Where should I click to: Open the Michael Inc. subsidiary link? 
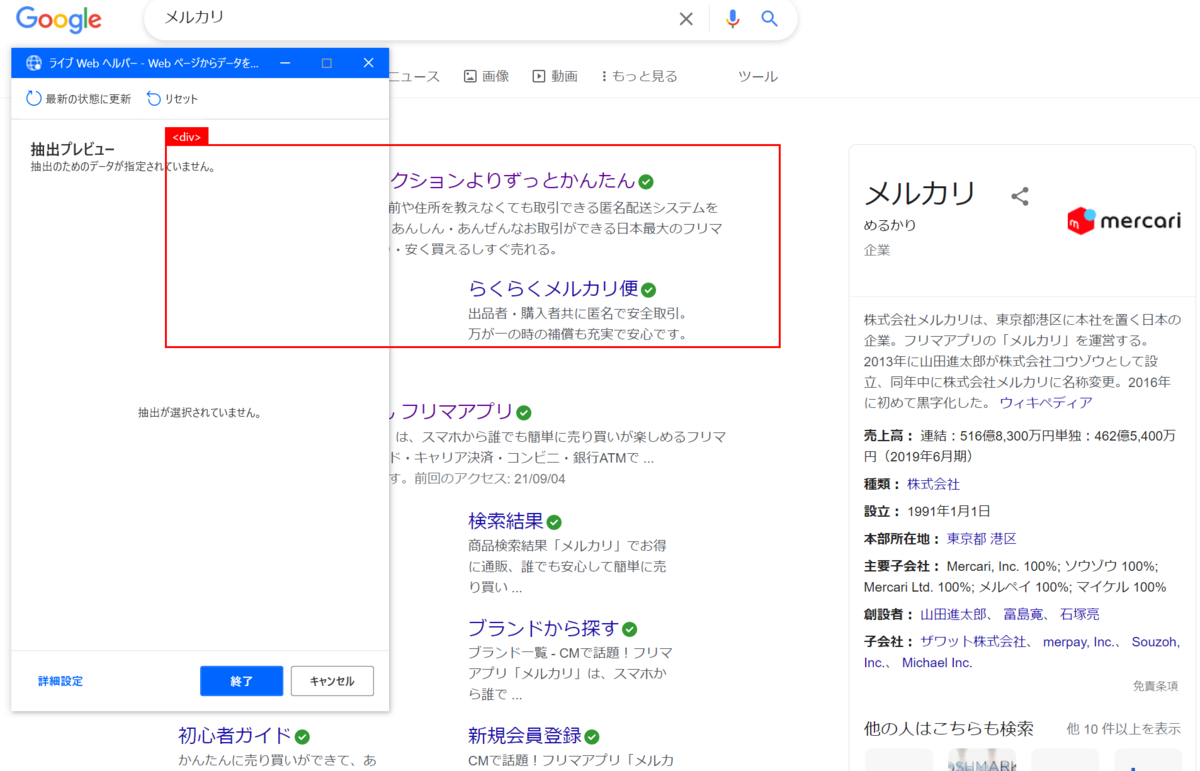point(937,662)
